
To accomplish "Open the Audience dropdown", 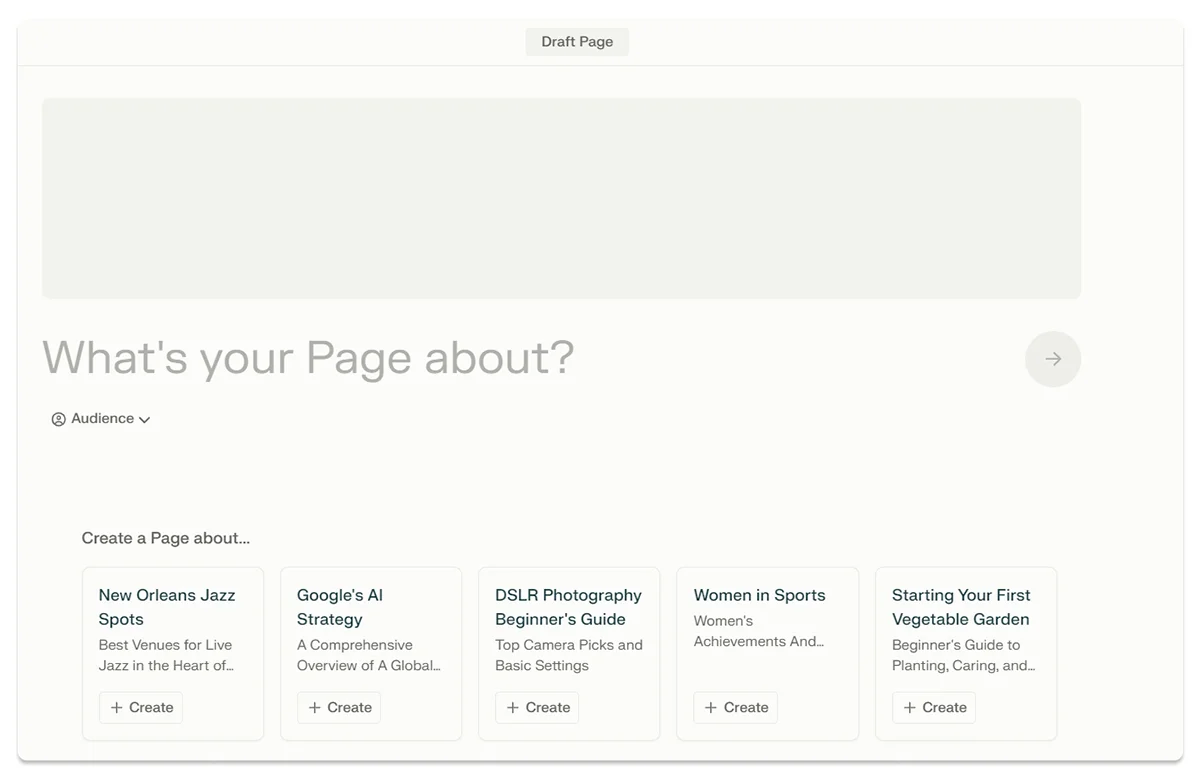I will (x=100, y=418).
